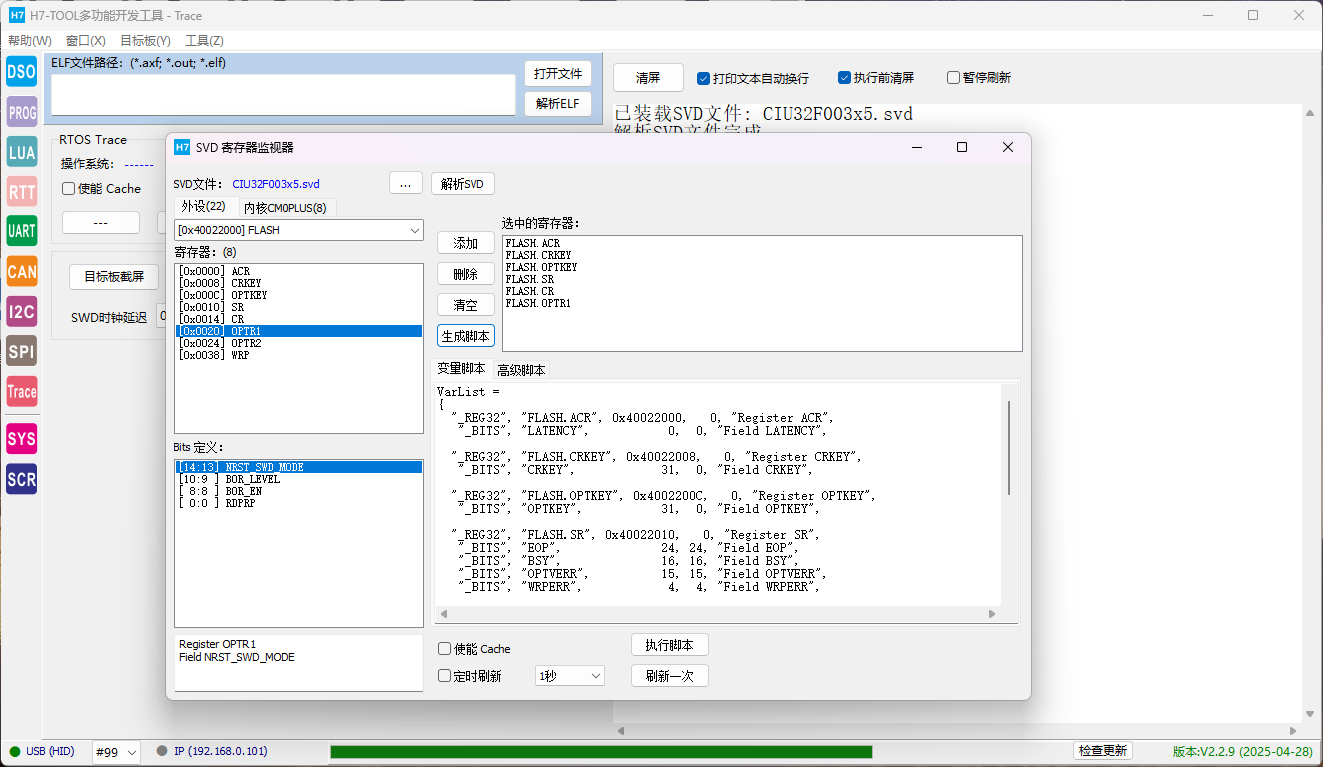Open the #99 device number dropdown
The width and height of the screenshot is (1323, 767).
(x=116, y=752)
